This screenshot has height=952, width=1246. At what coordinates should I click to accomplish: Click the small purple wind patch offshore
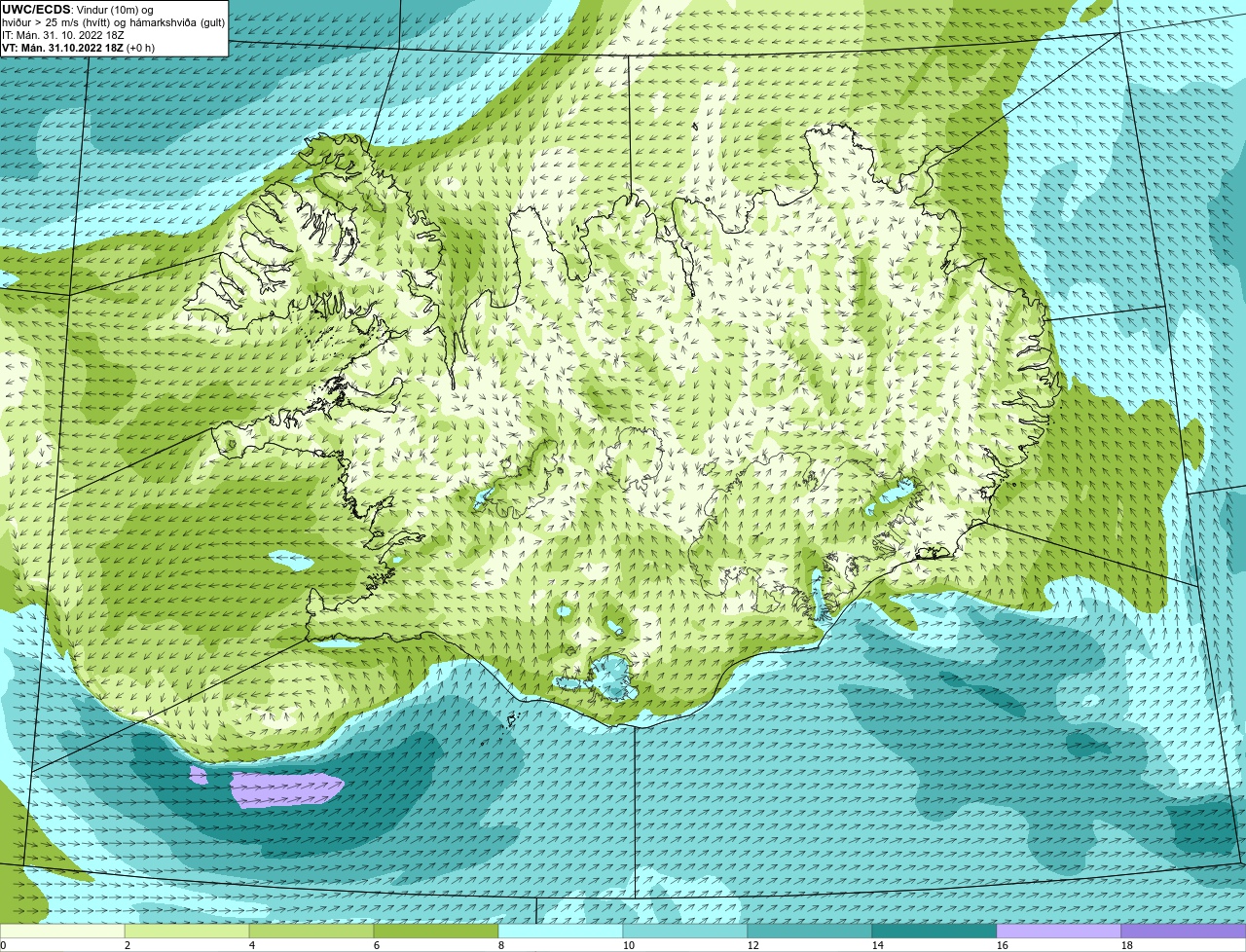[x=199, y=776]
